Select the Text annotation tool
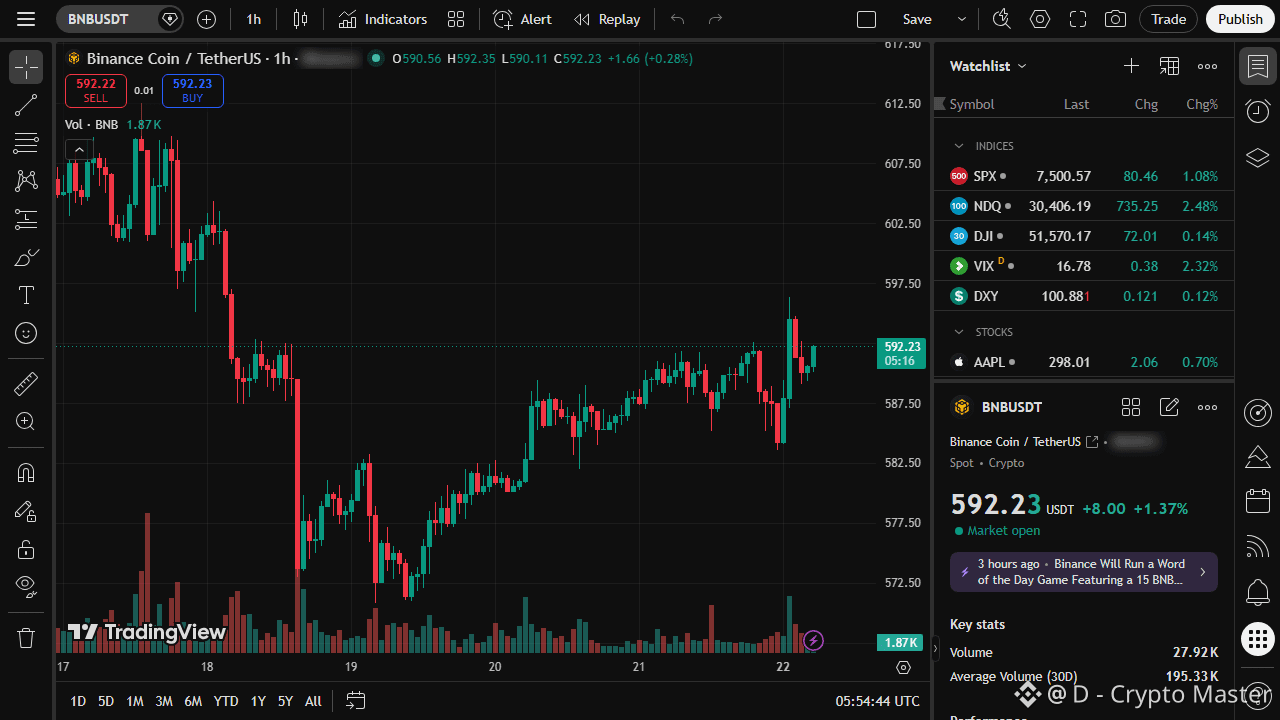 tap(26, 295)
